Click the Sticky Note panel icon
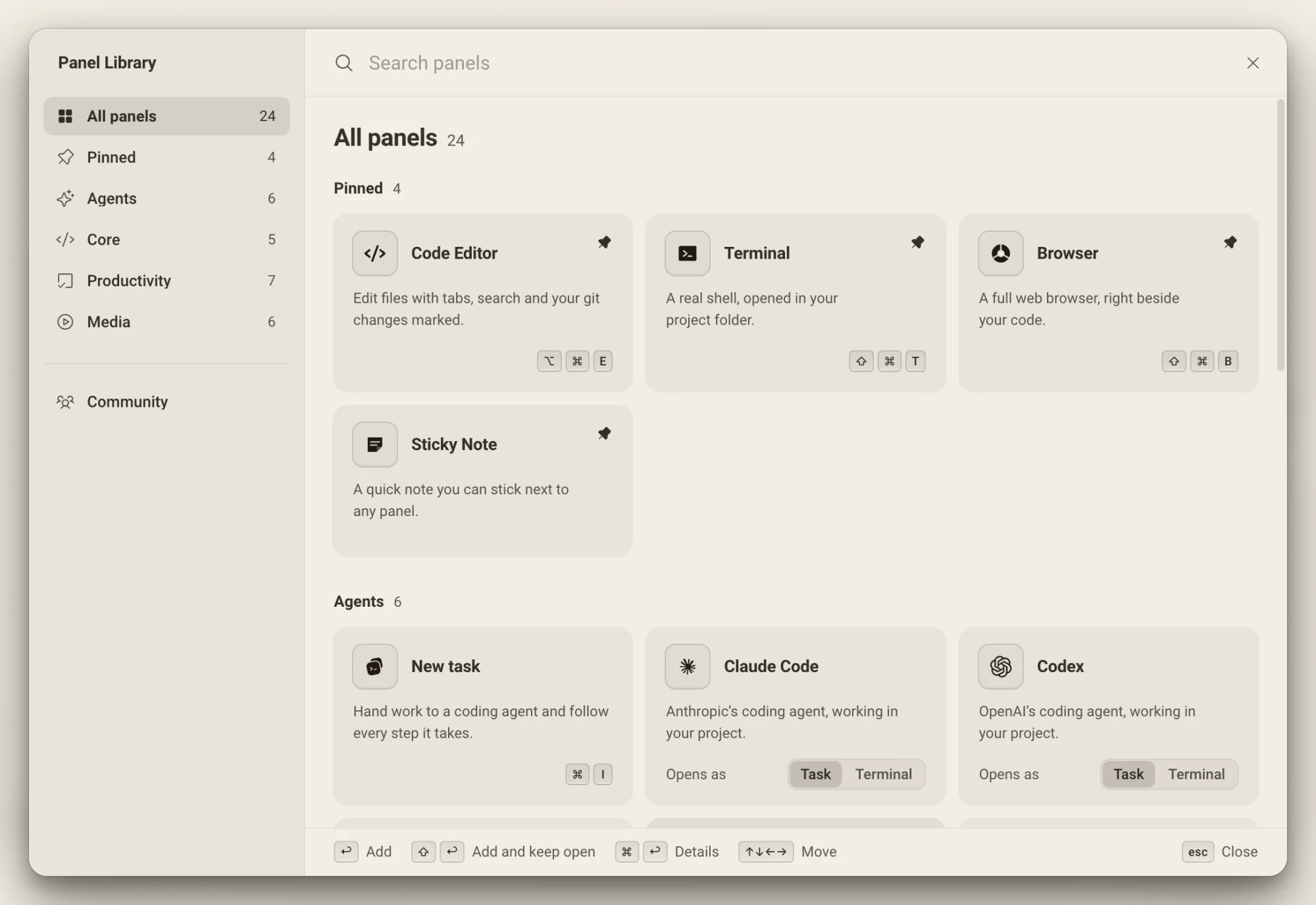 pyautogui.click(x=374, y=445)
